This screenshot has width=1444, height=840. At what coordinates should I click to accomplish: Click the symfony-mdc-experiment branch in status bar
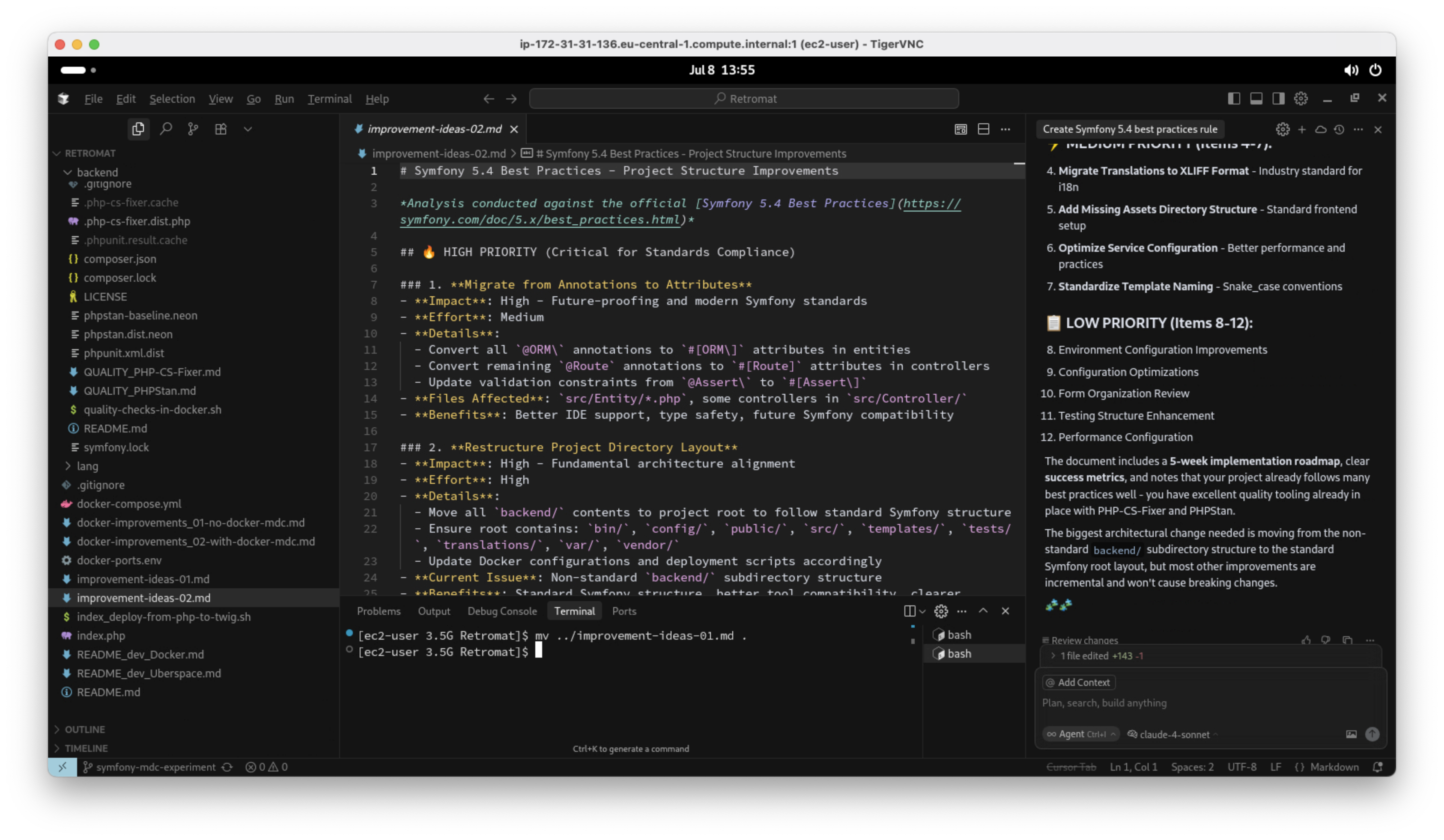coord(155,767)
